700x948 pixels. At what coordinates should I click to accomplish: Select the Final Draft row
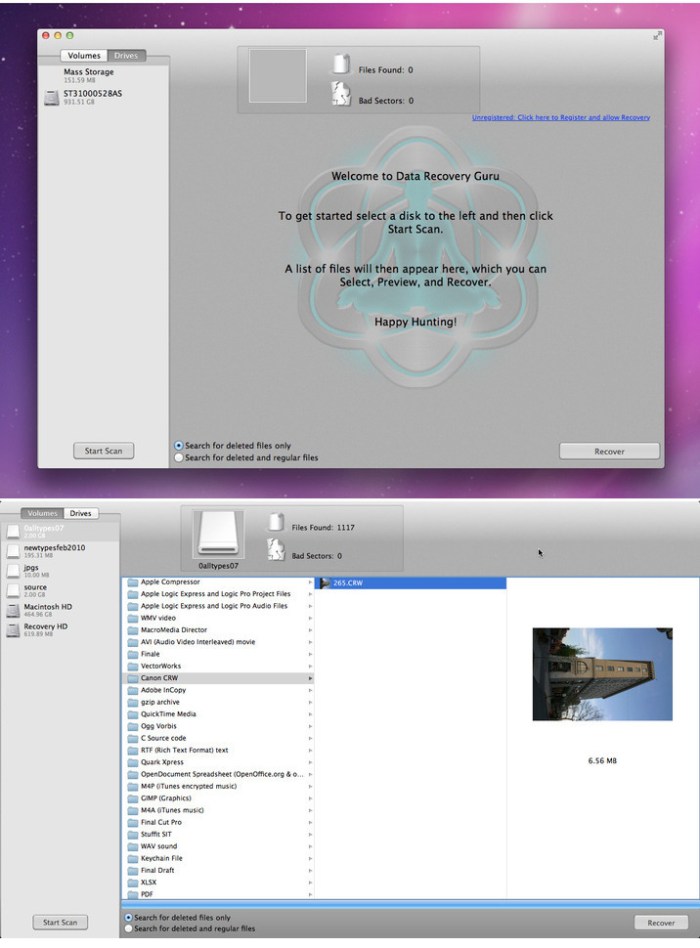(218, 870)
